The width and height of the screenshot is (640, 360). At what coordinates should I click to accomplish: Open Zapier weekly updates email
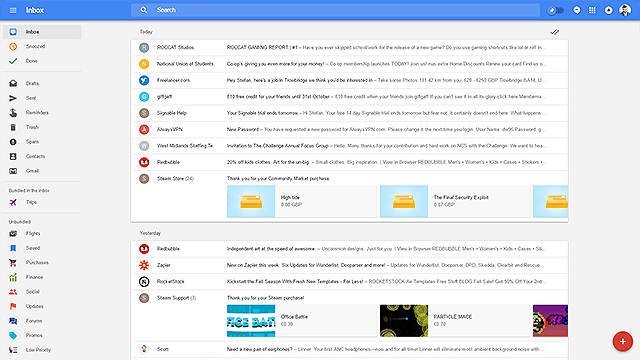pos(349,265)
